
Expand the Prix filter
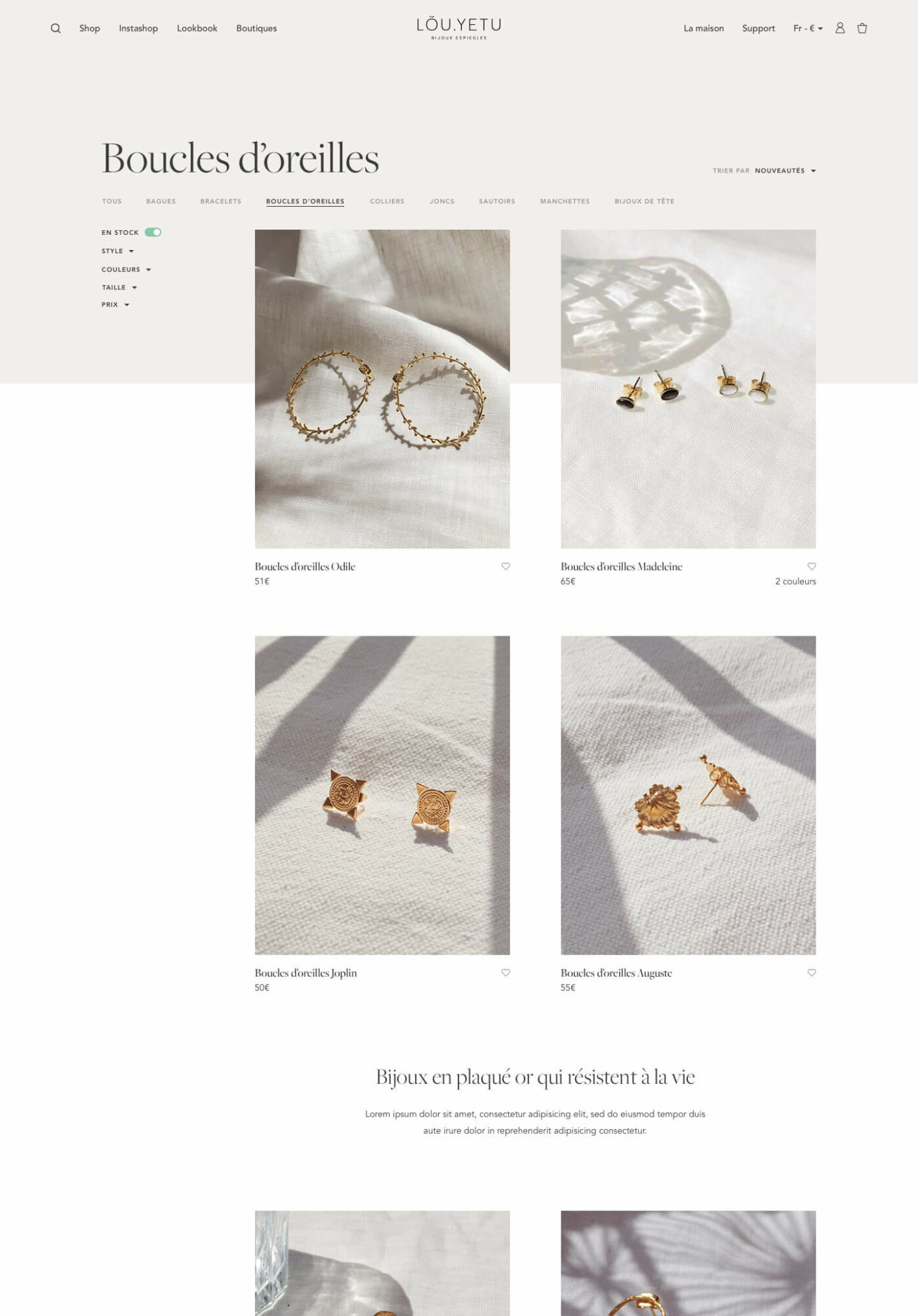tap(115, 304)
